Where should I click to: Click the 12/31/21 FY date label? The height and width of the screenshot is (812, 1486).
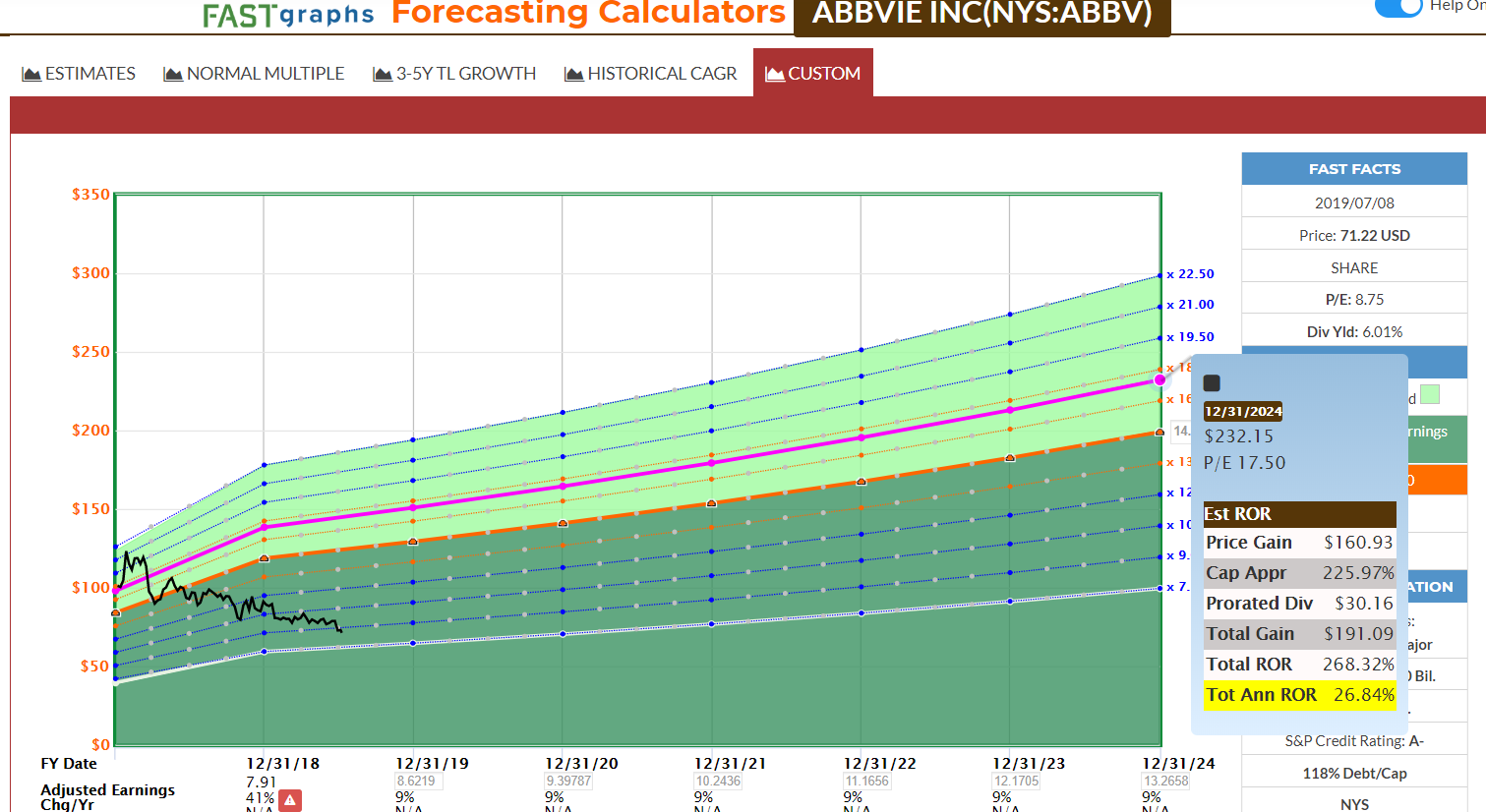point(730,764)
